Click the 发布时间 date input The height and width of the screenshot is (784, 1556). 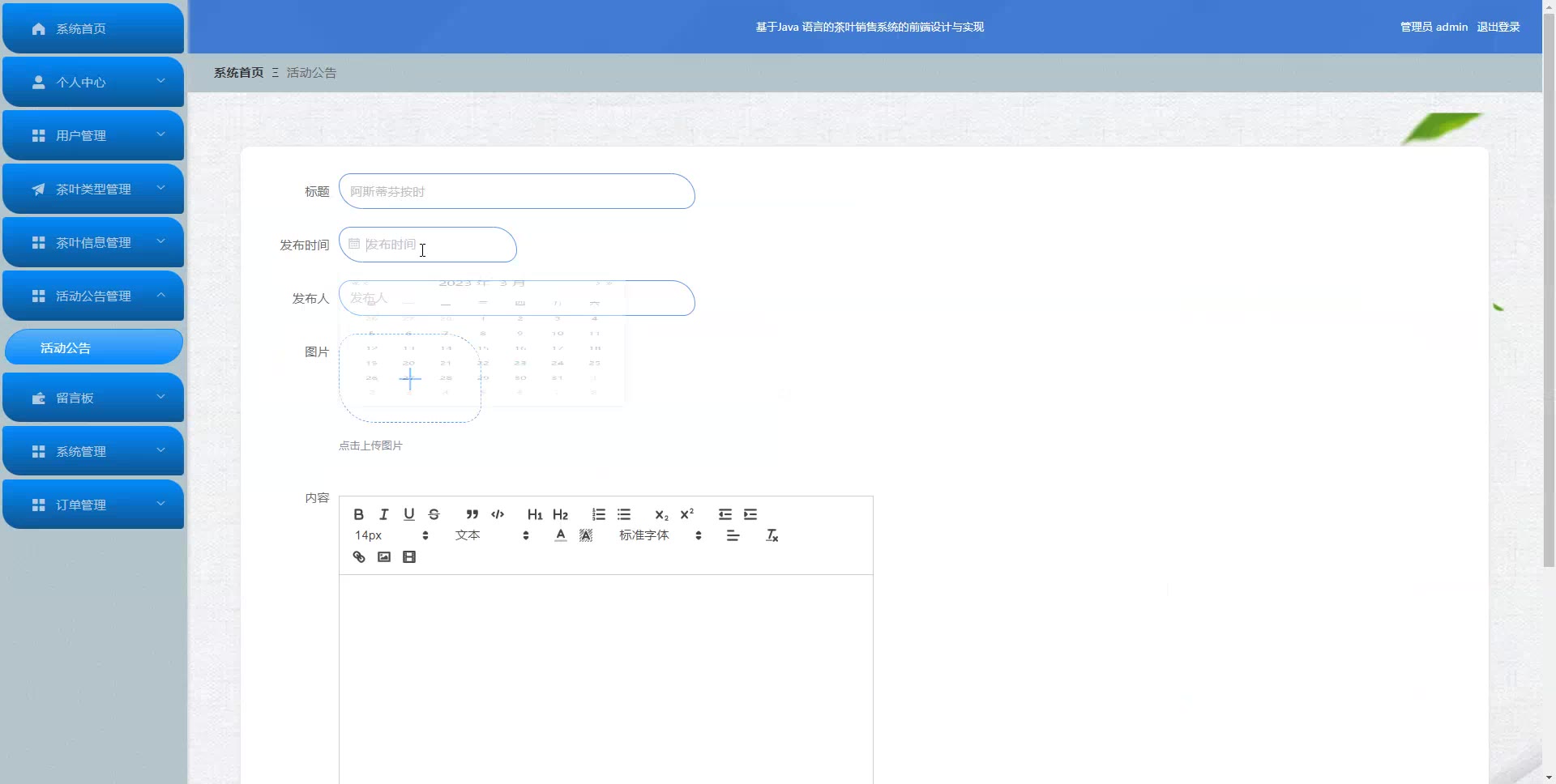pyautogui.click(x=428, y=245)
